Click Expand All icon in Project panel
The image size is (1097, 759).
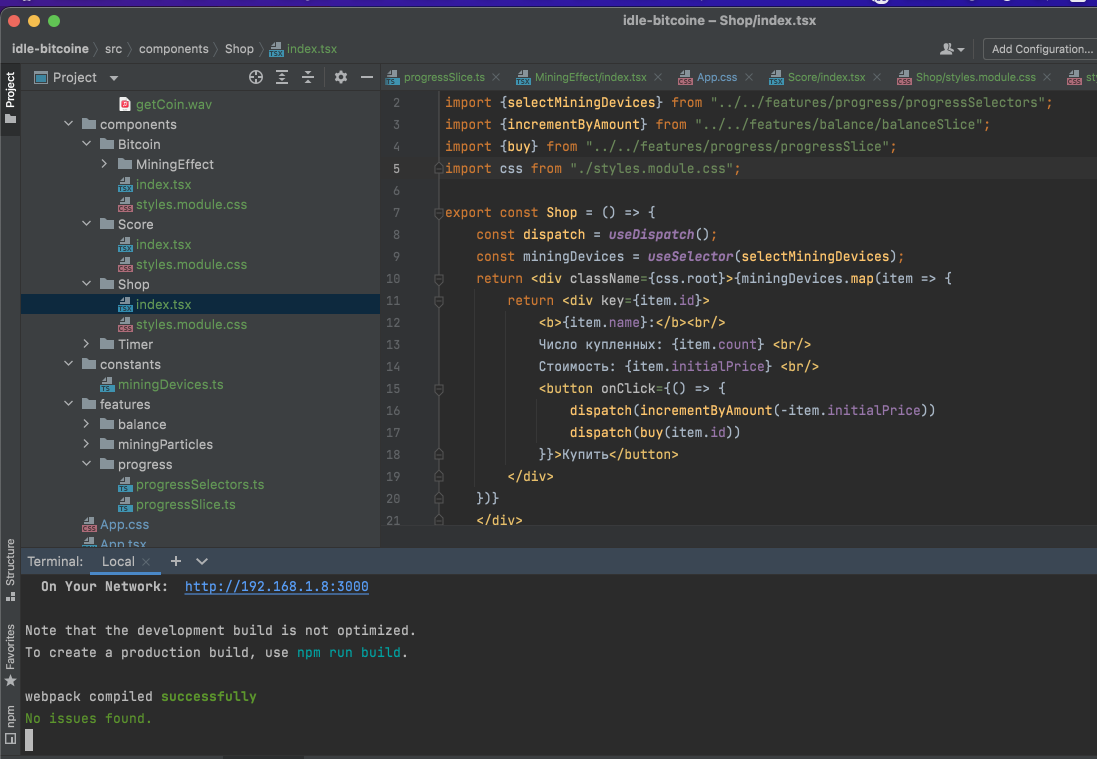click(x=282, y=77)
